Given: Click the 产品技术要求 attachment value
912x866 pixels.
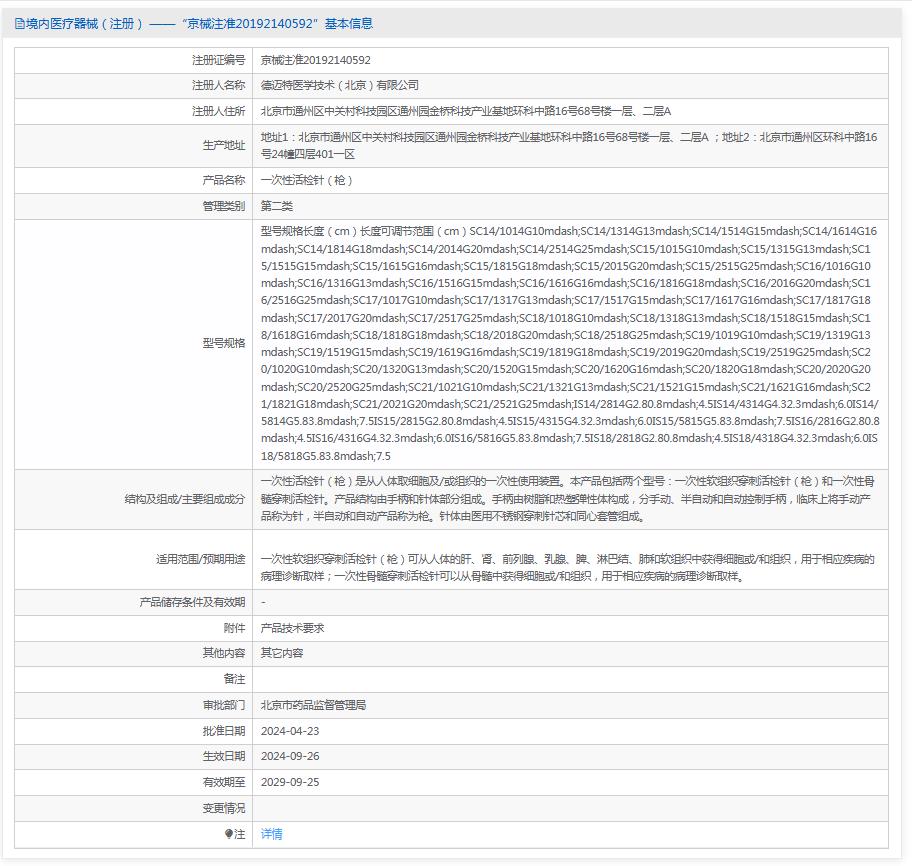Looking at the screenshot, I should point(292,628).
